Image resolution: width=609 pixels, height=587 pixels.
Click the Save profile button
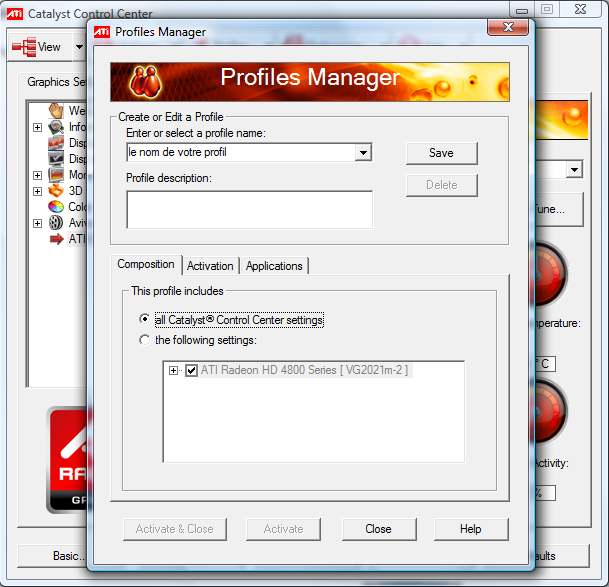click(441, 153)
